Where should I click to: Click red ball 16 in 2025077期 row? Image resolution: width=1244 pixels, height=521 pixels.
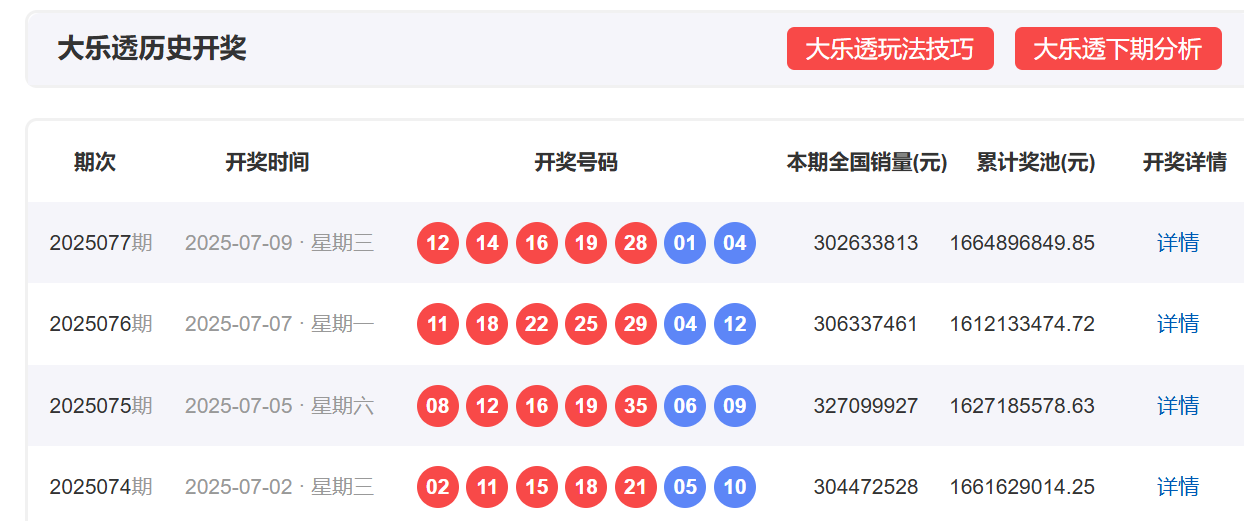(x=537, y=243)
